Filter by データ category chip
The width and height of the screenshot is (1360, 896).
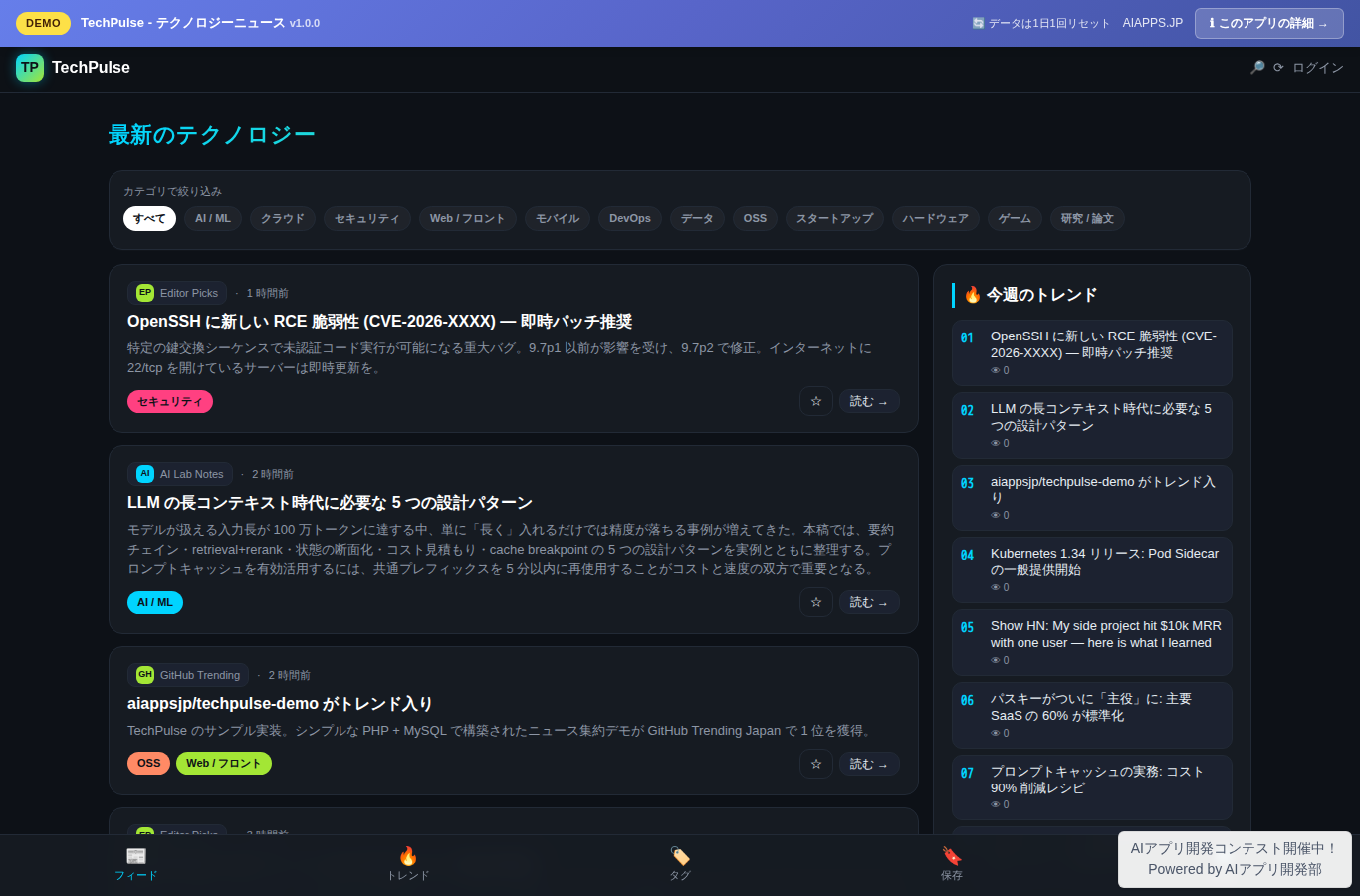tap(697, 218)
